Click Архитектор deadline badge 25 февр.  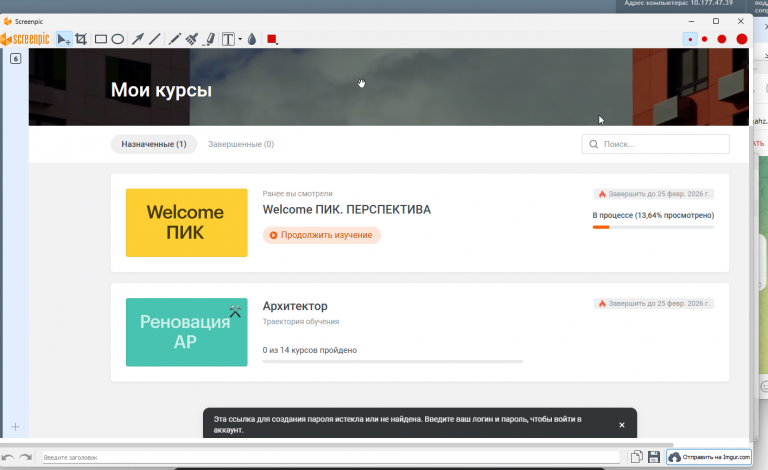point(654,304)
